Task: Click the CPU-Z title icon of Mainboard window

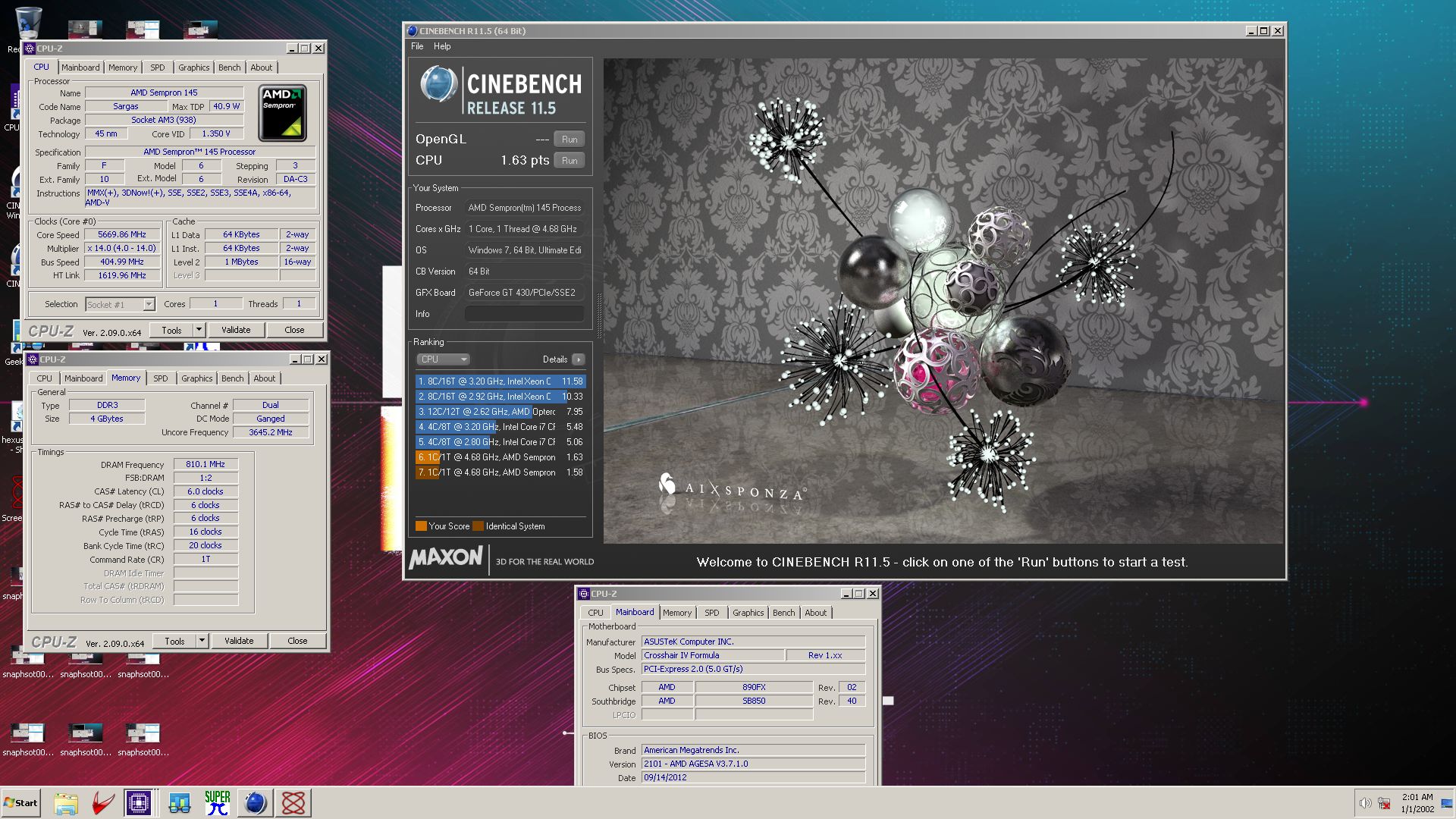Action: click(x=584, y=594)
